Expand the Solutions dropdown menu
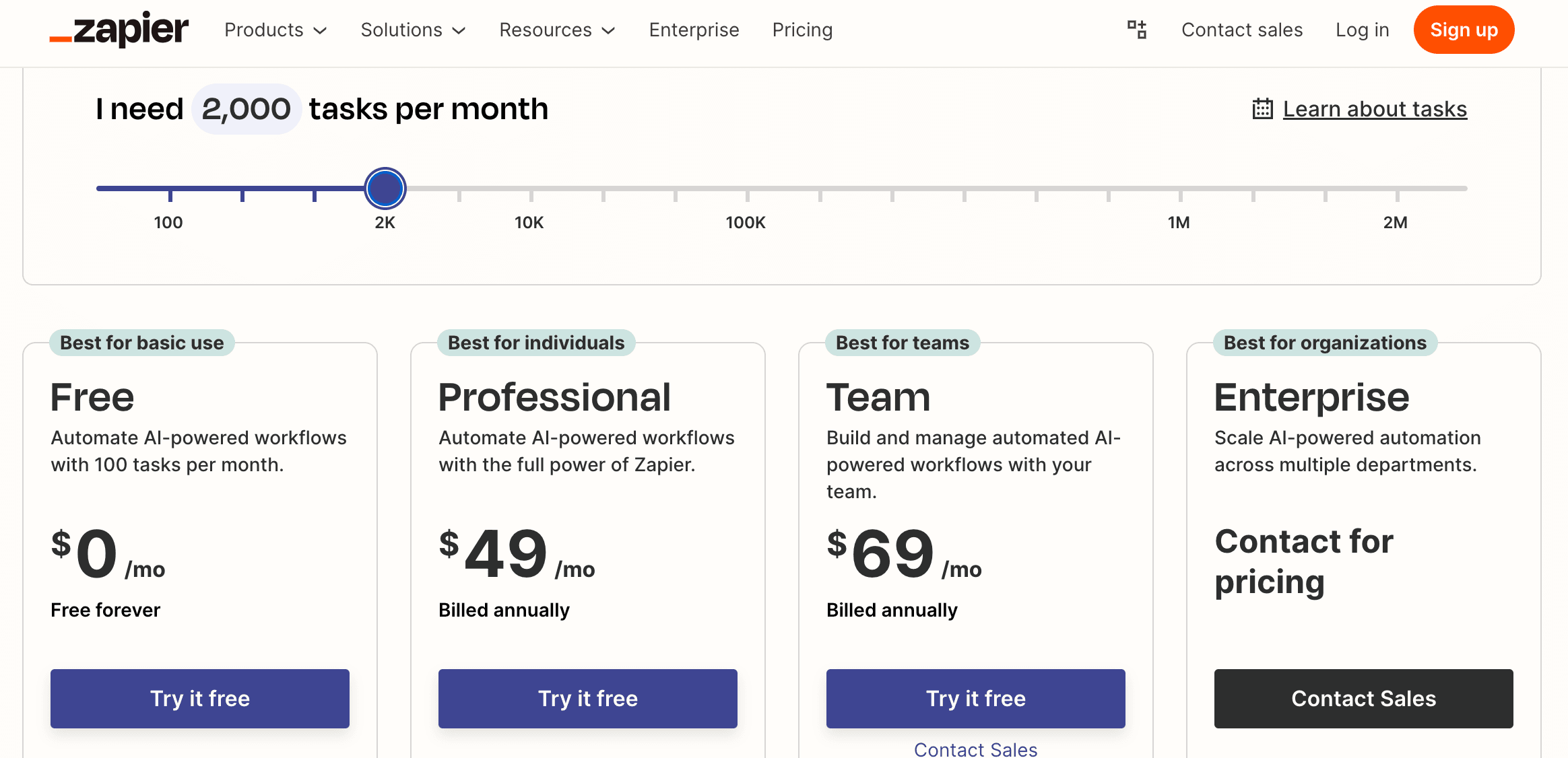 click(x=413, y=30)
